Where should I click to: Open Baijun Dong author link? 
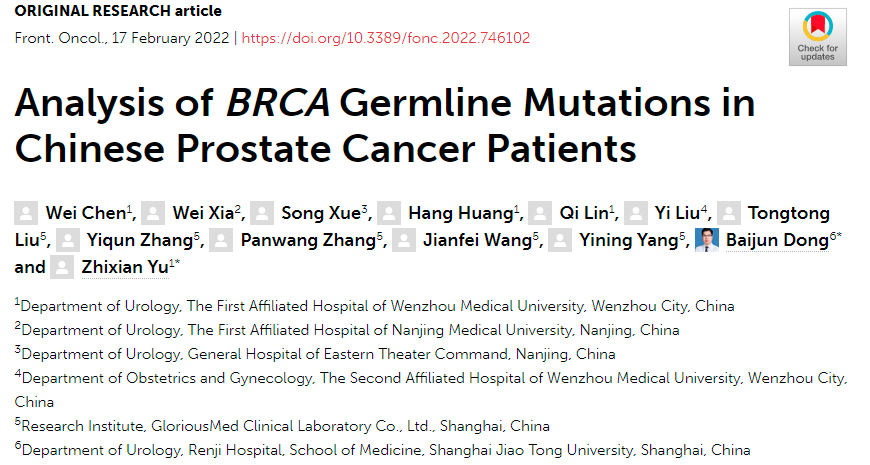[777, 240]
